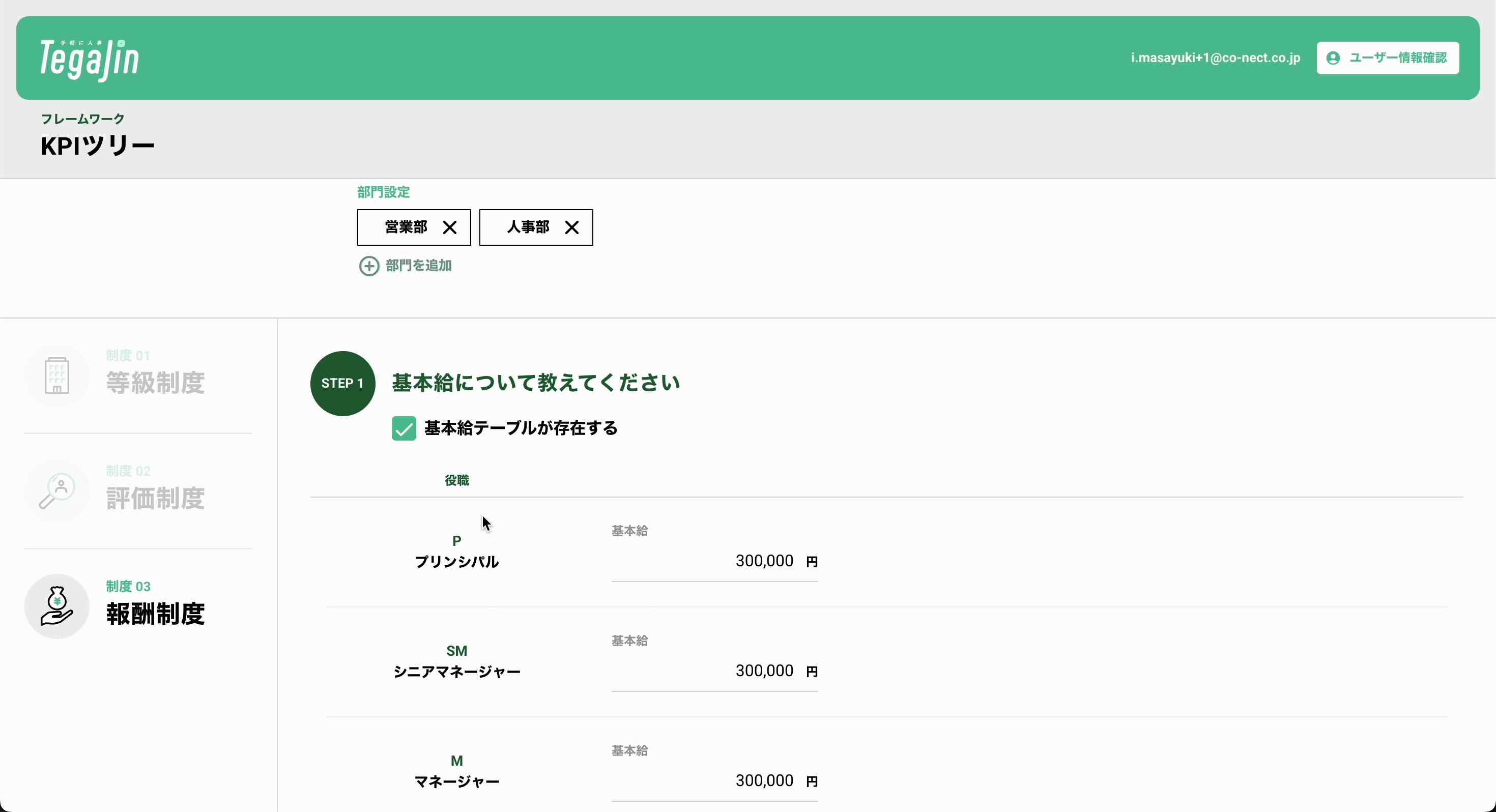
Task: Click the Tegajin logo
Action: 90,59
